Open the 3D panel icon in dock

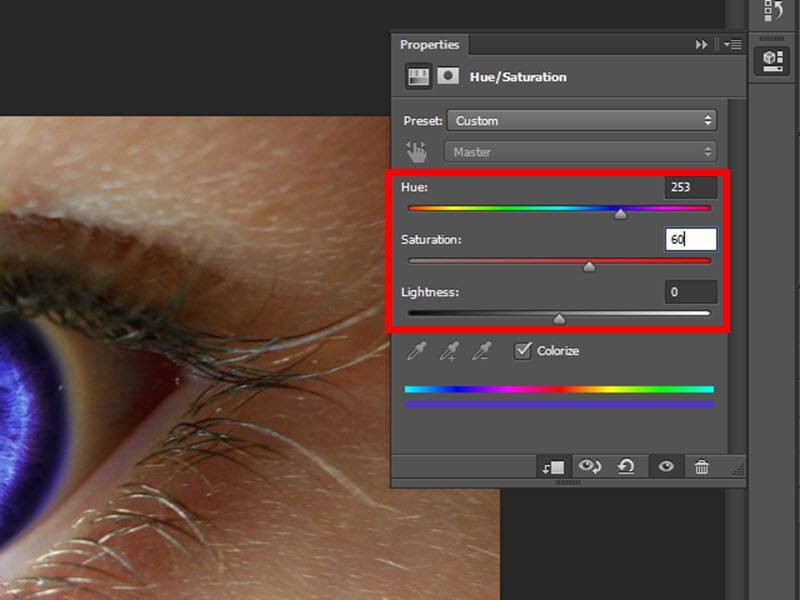(x=772, y=59)
